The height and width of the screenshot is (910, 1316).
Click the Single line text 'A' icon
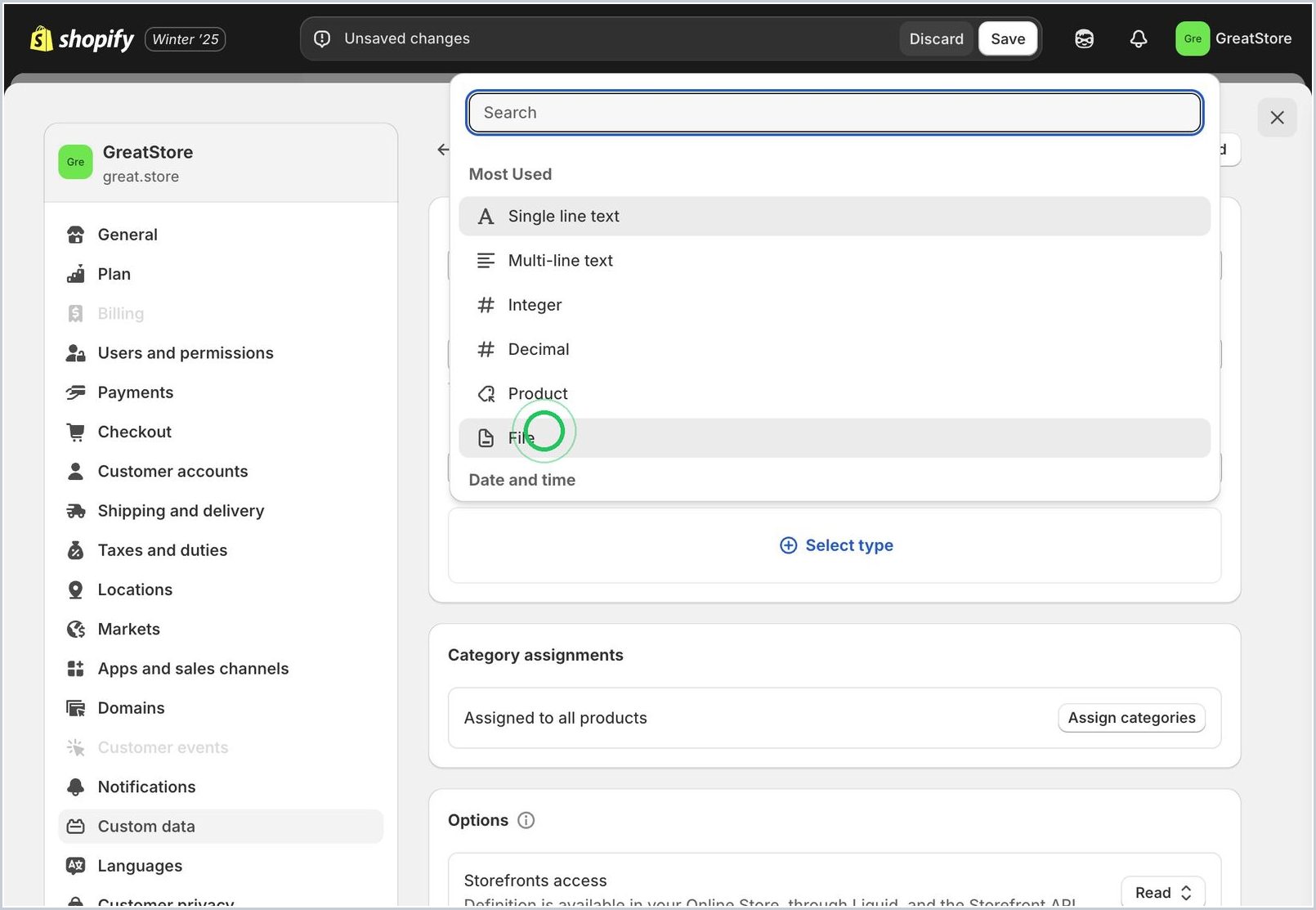click(x=486, y=217)
